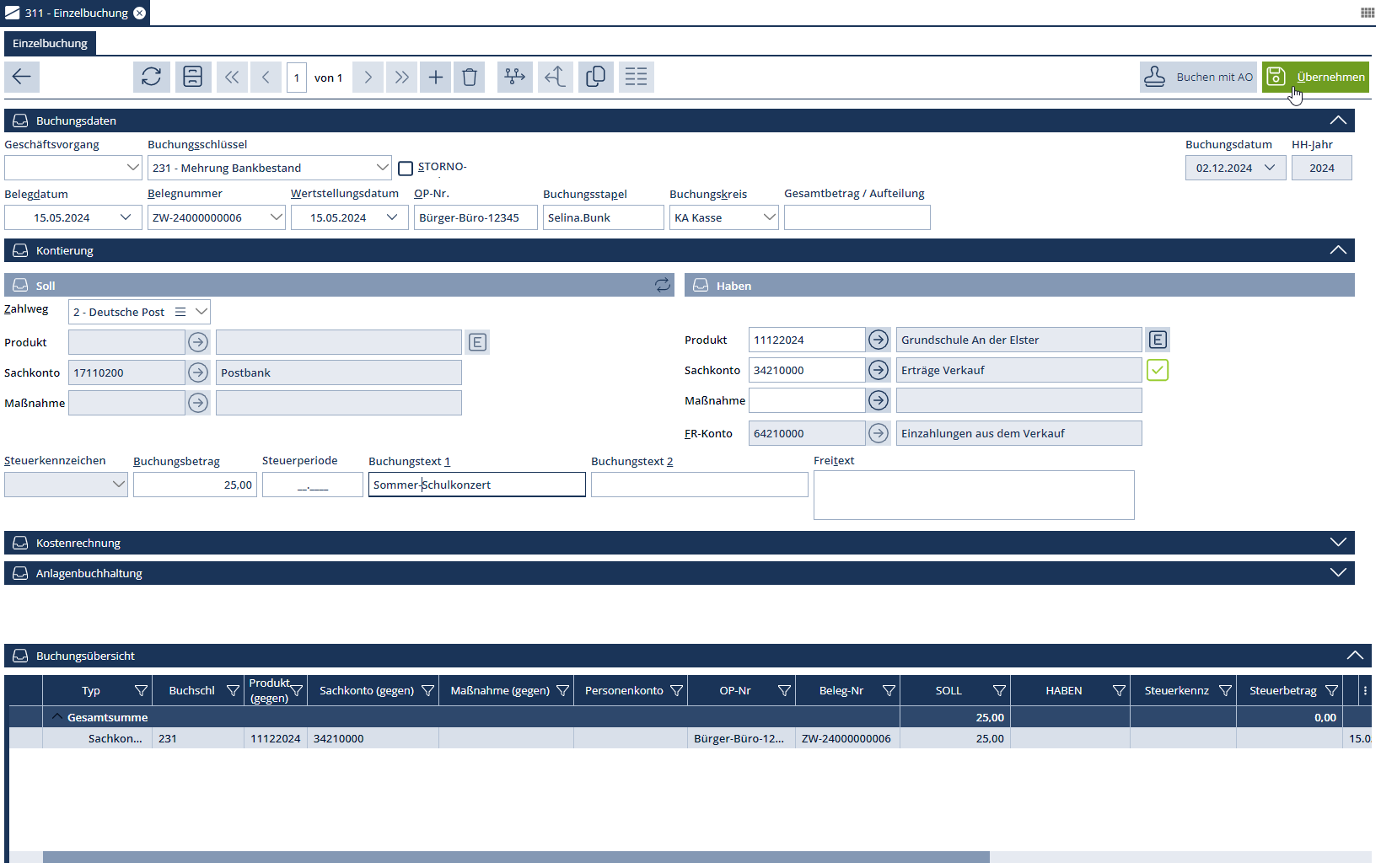Add new booking with plus icon

435,78
